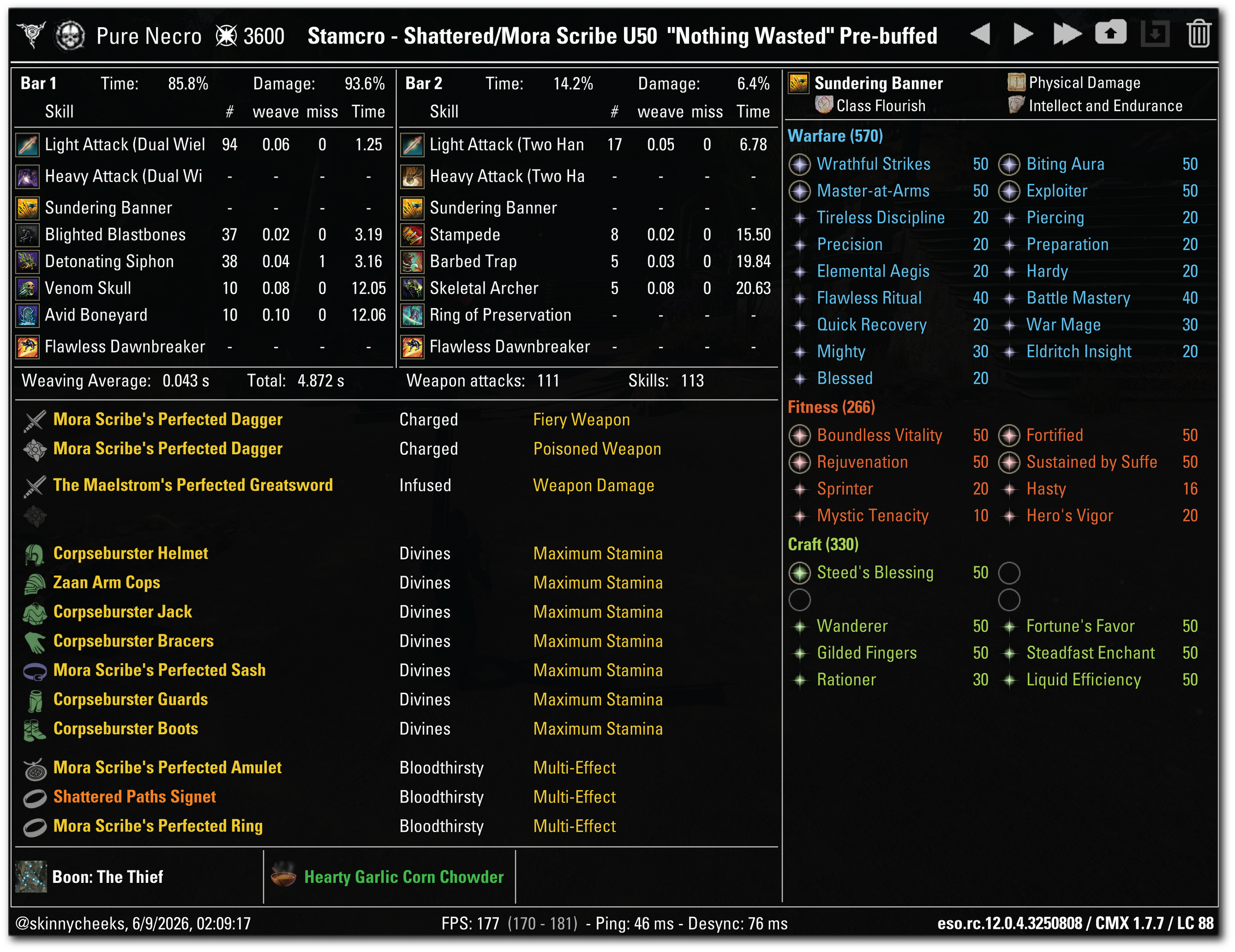Screen dimensions: 1235x952
Task: Click the Ring of Preservation skill icon
Action: click(x=412, y=315)
